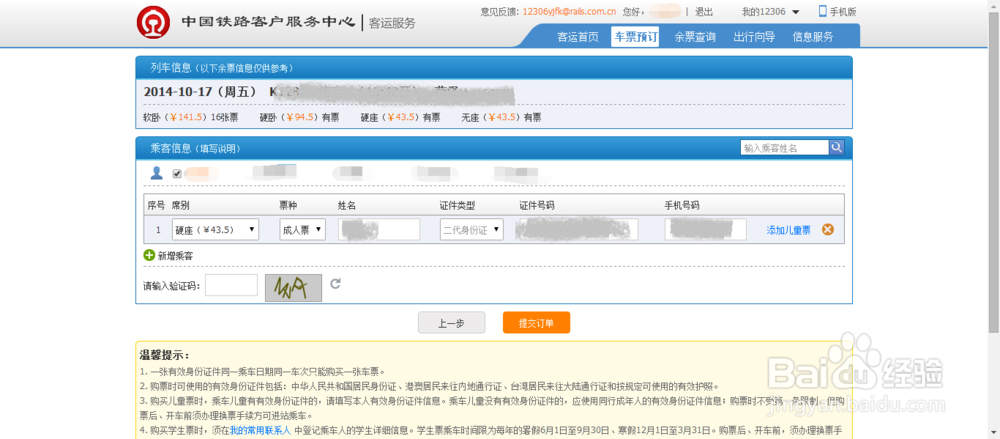Toggle the first frequent passenger checkbox
The height and width of the screenshot is (439, 1000).
tap(177, 174)
